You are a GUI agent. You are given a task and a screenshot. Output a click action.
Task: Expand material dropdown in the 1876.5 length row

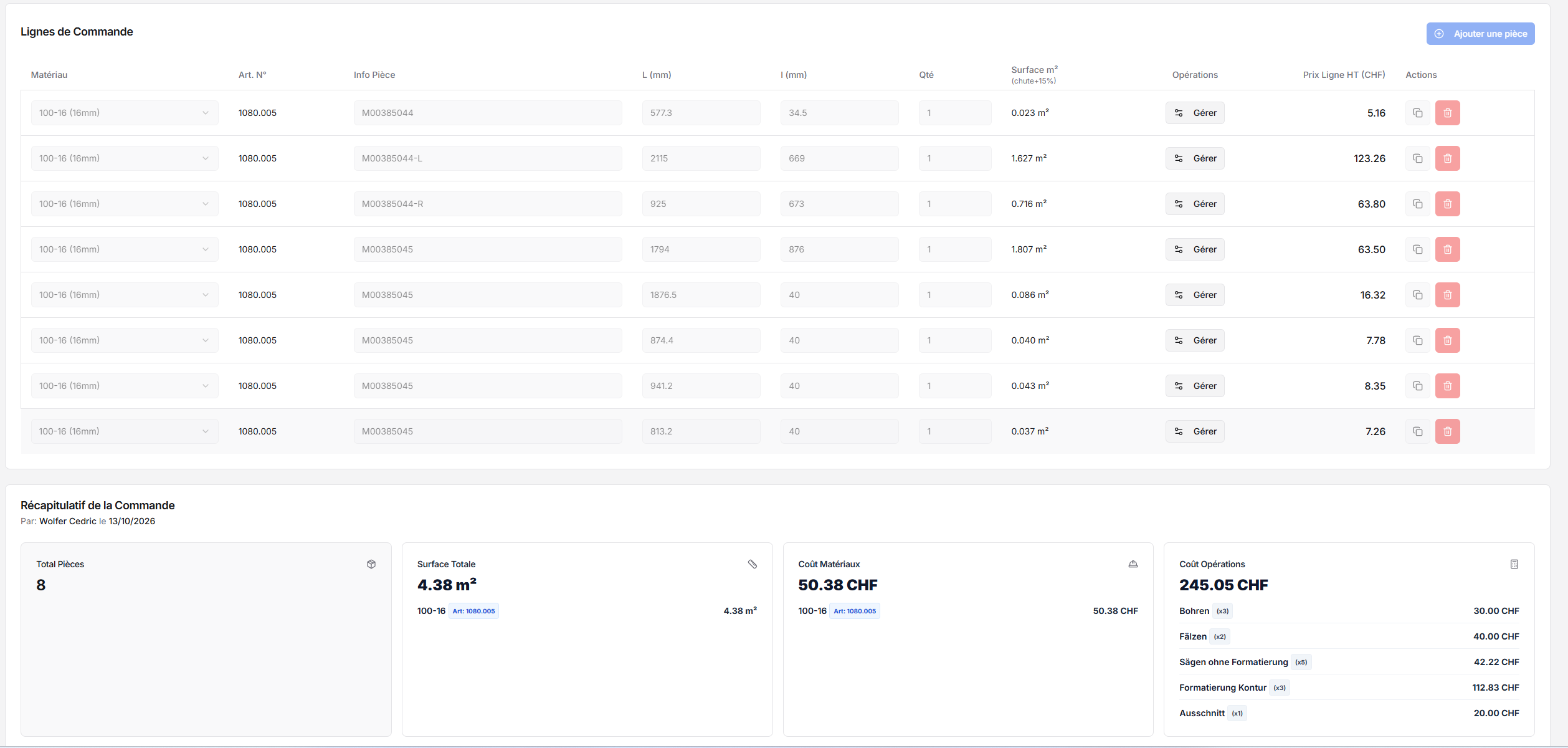[125, 295]
